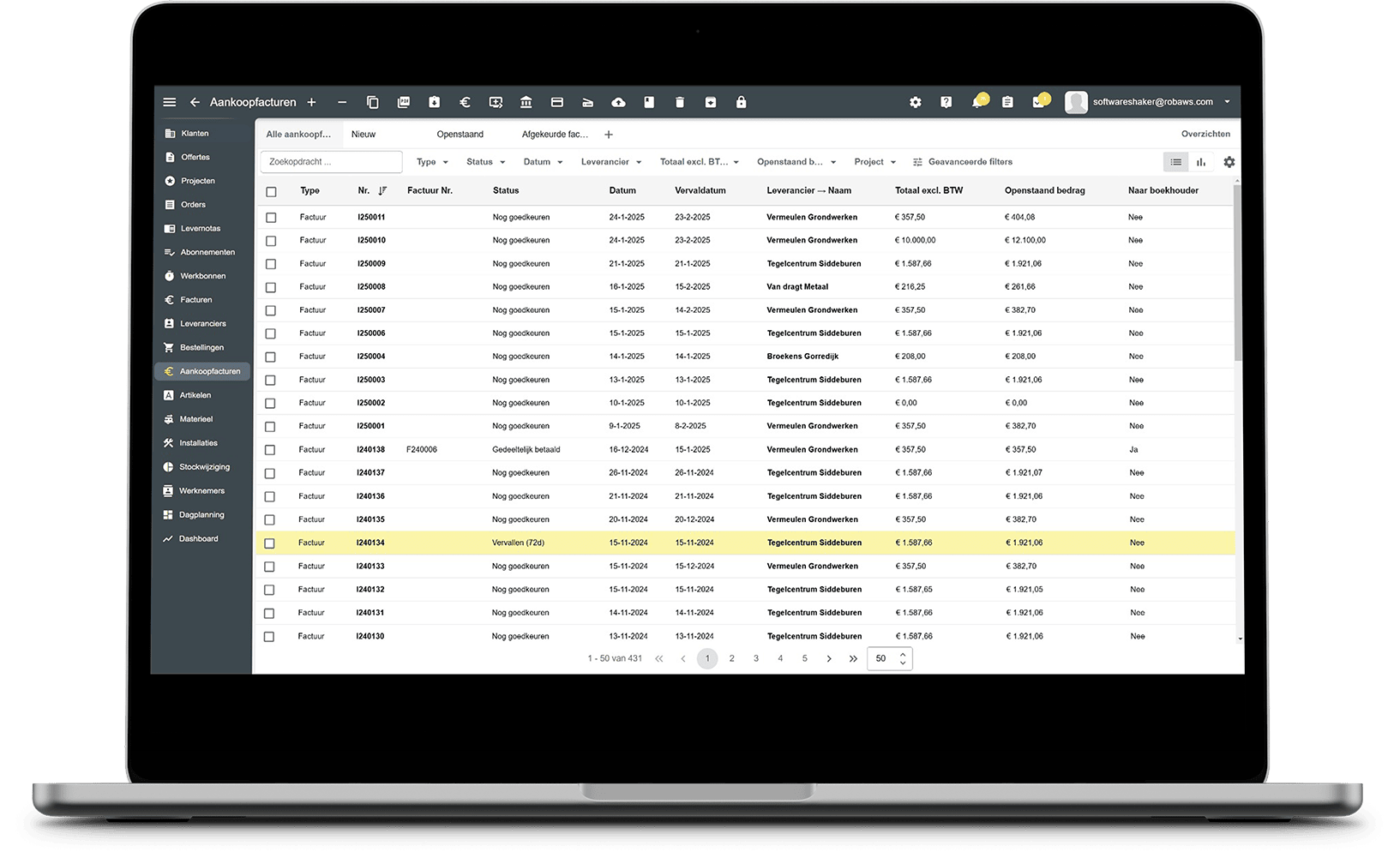
Task: Tick the checkbox for invoice I250011
Action: (271, 218)
